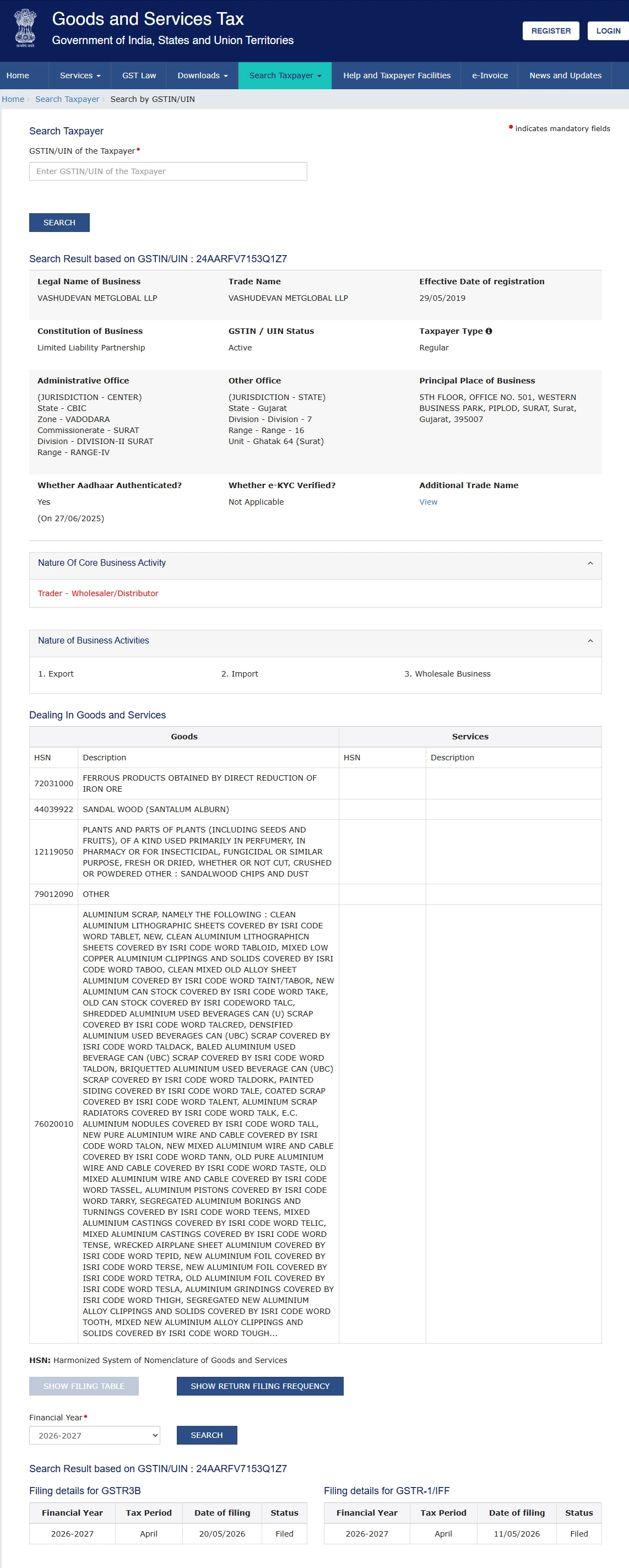Image resolution: width=629 pixels, height=1568 pixels.
Task: Click the Goods column header
Action: [184, 737]
